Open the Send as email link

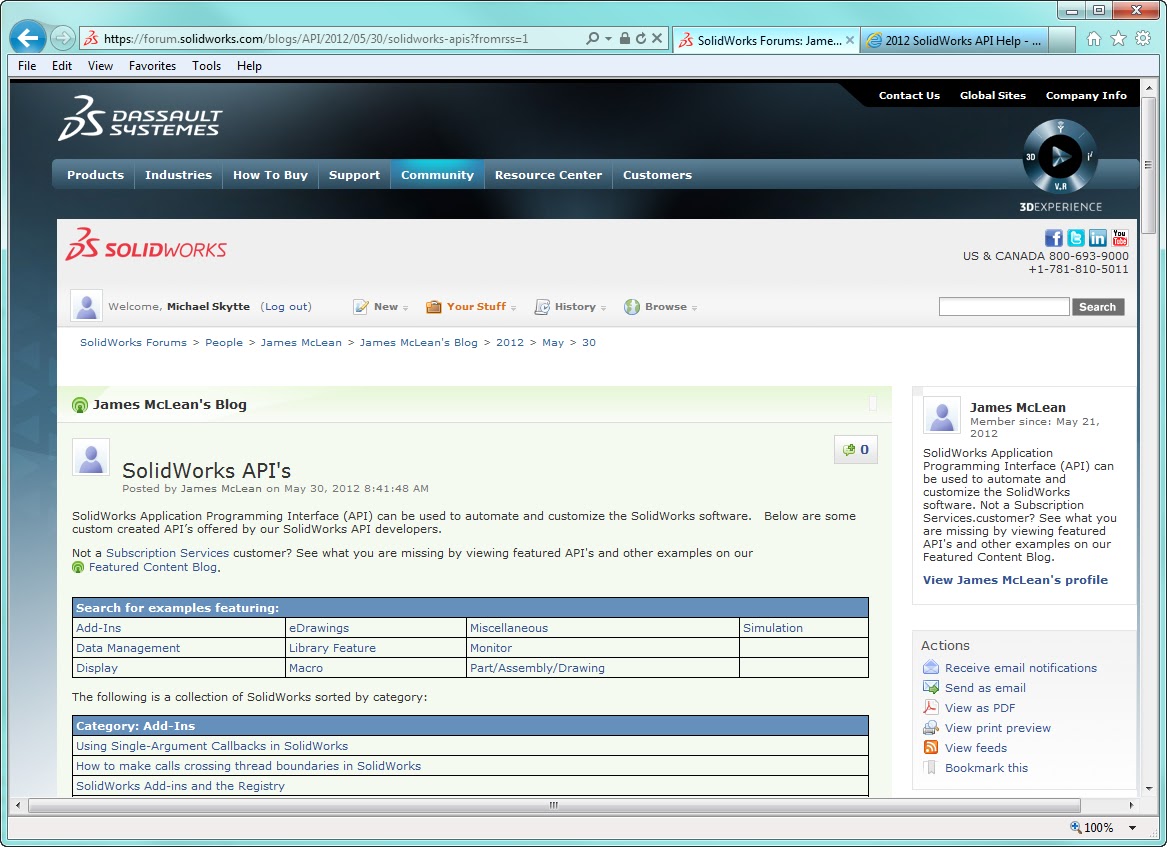985,688
